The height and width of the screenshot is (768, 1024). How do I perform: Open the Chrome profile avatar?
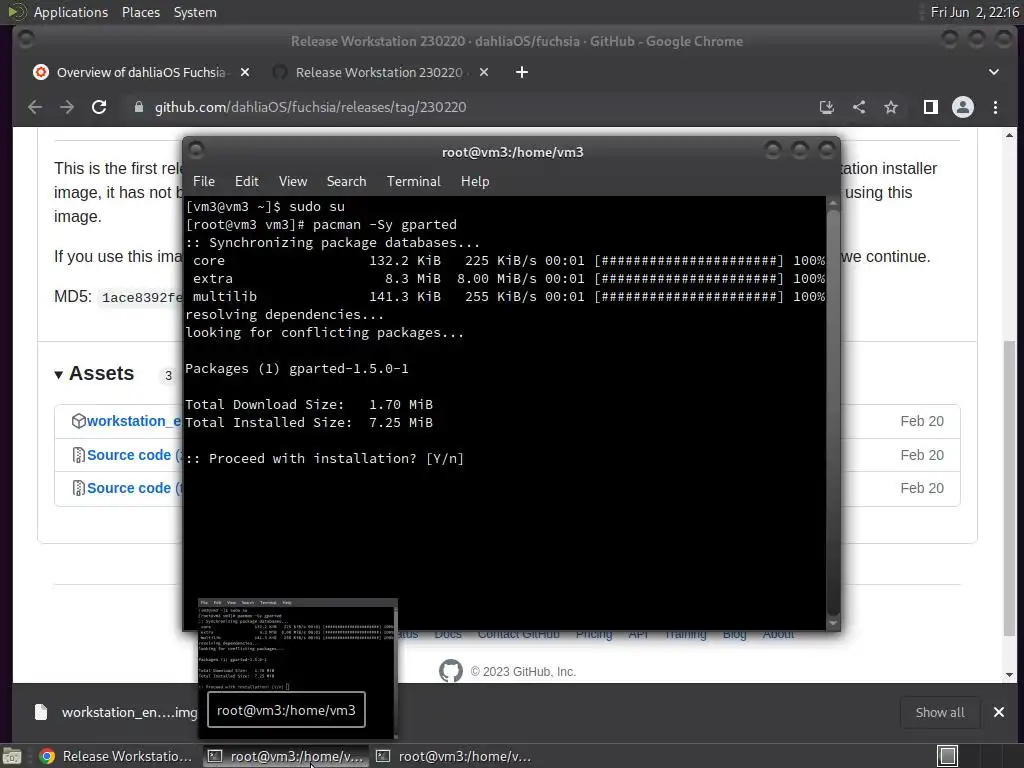point(963,107)
